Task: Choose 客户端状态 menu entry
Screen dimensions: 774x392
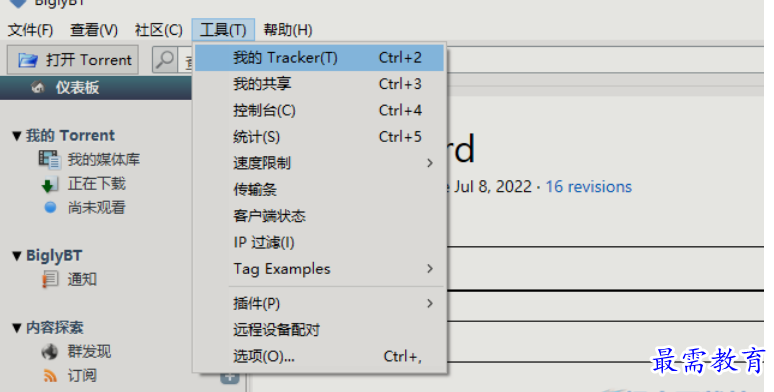Action: tap(319, 216)
